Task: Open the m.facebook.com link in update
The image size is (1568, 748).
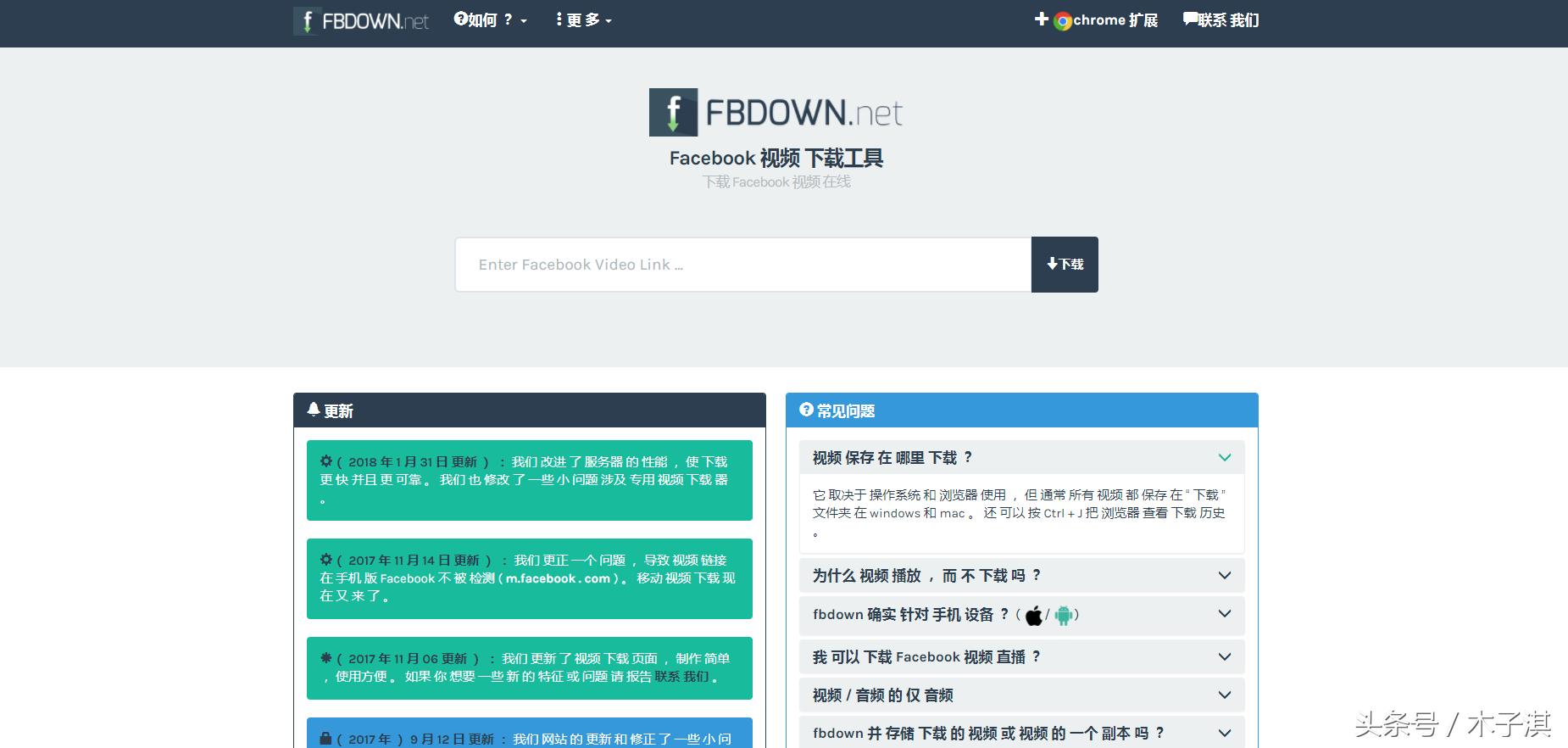Action: (x=558, y=578)
